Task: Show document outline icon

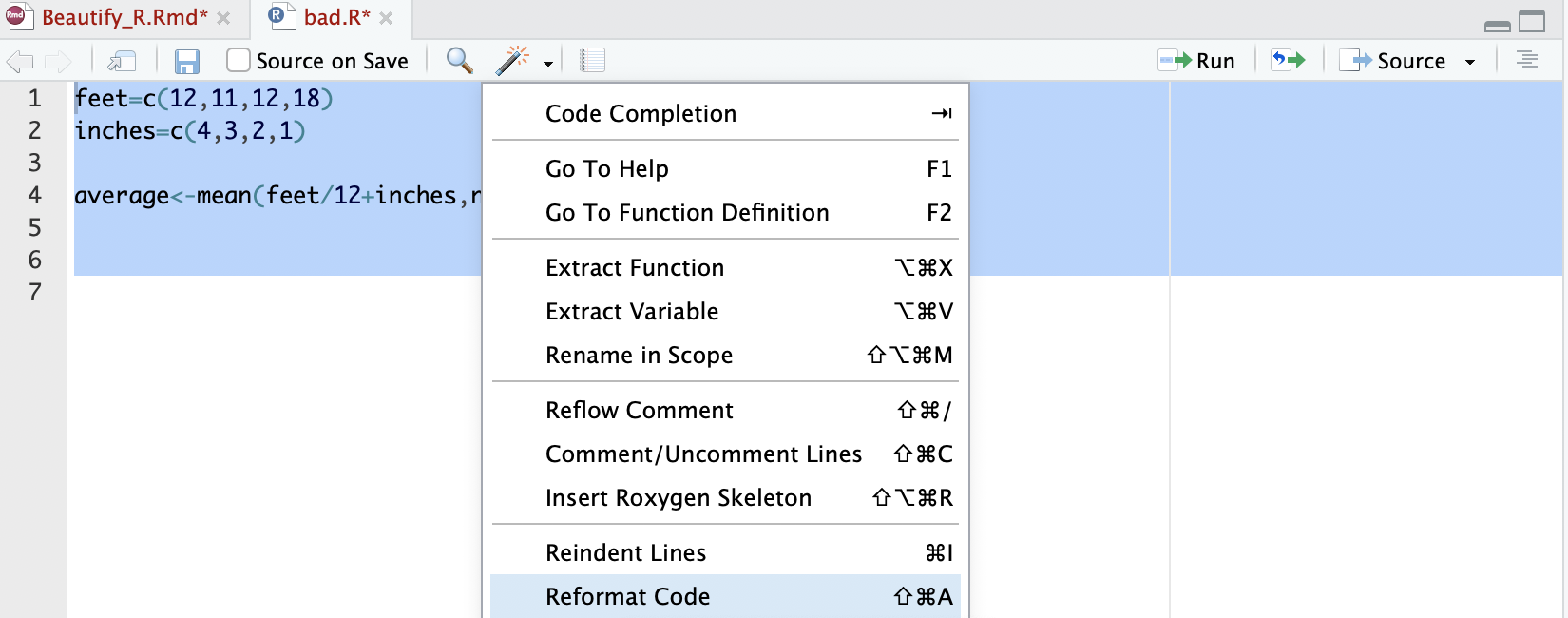Action: pos(1527,60)
